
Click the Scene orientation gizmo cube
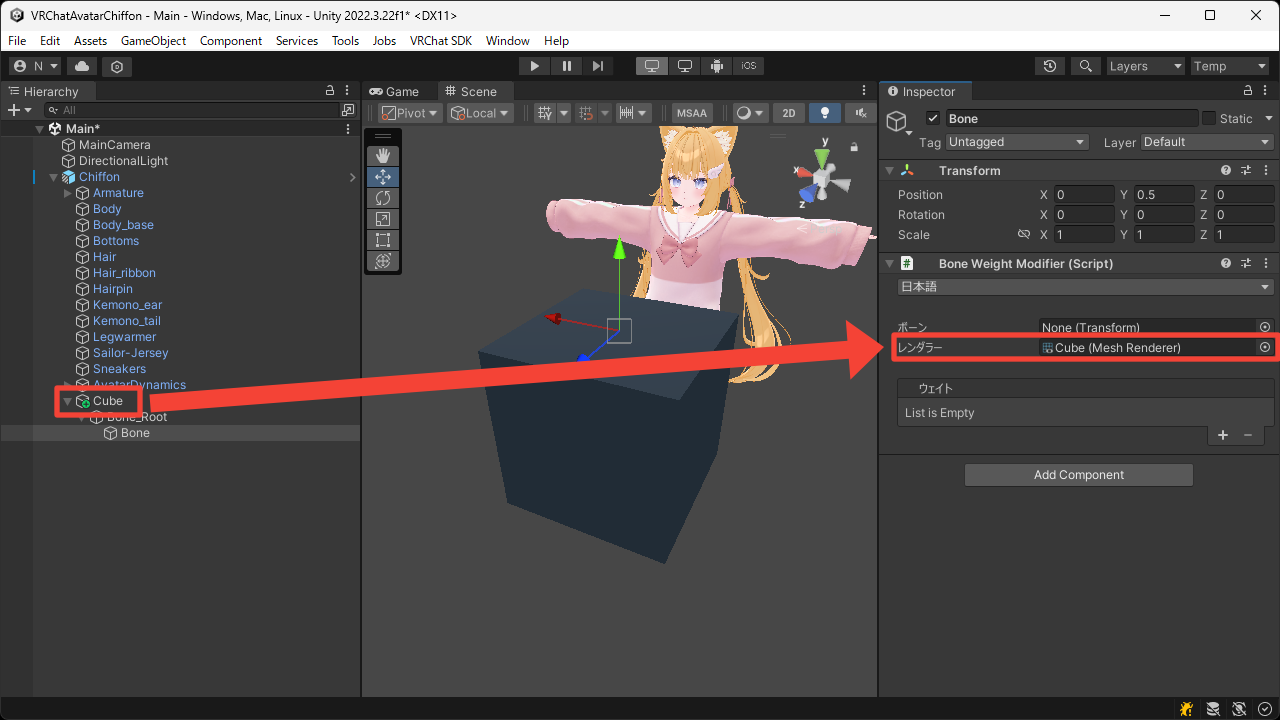(x=822, y=181)
